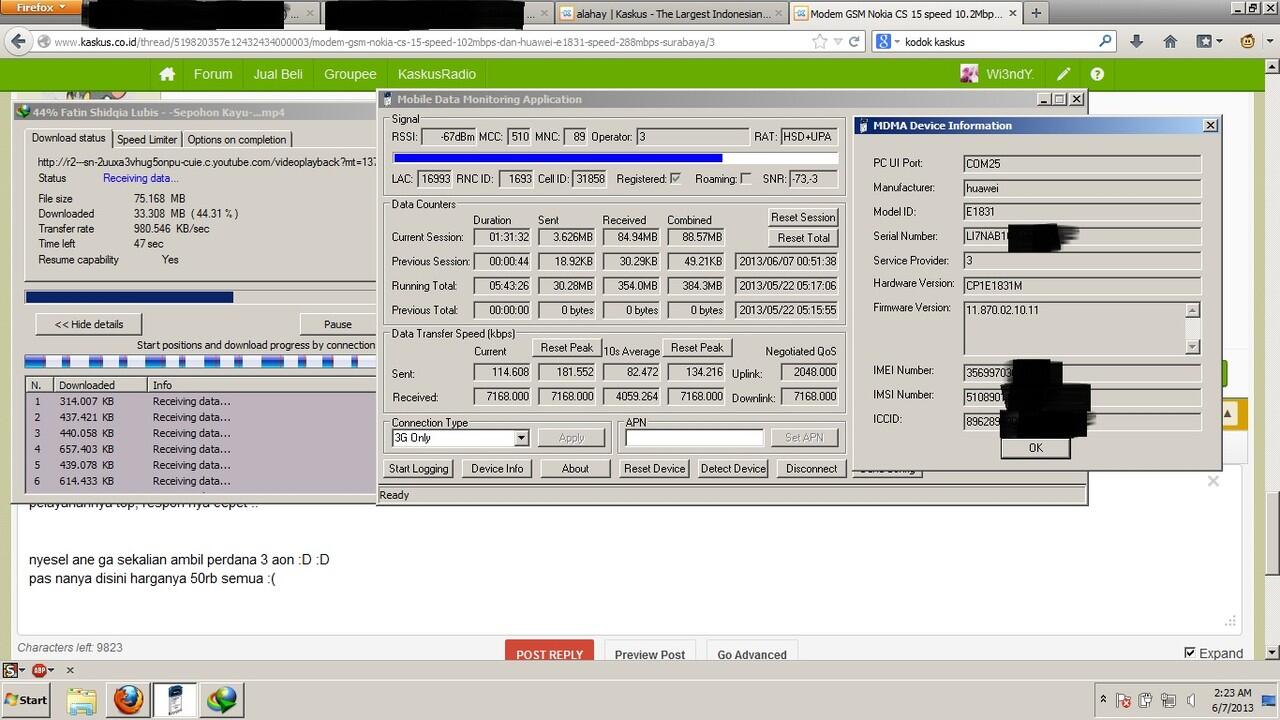Click the Wi3ndY. user avatar
Viewport: 1280px width, 720px height.
pyautogui.click(x=969, y=74)
